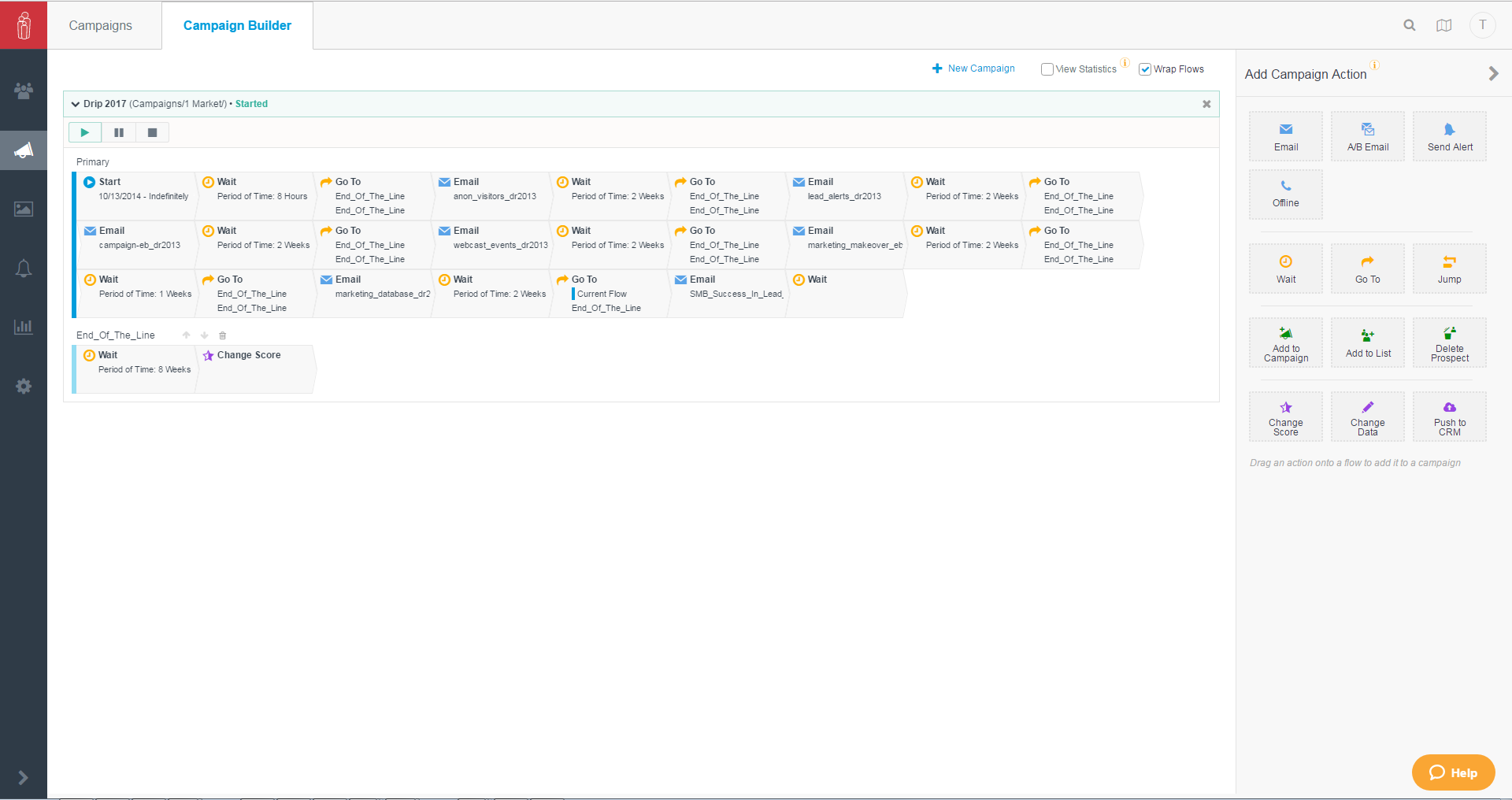Open the Campaigns megaphone icon in sidebar

tap(24, 150)
